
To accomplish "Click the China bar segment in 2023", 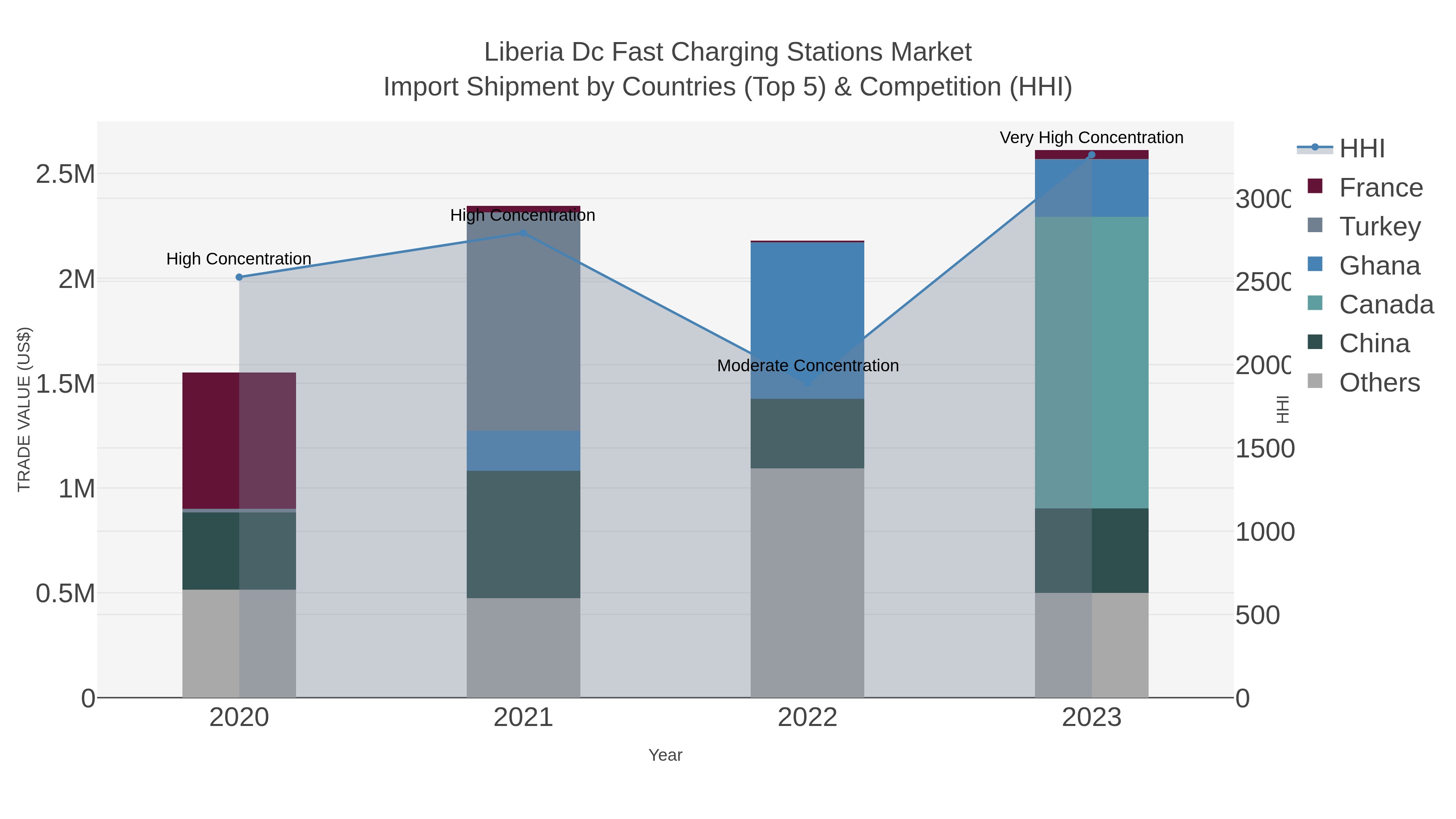I will 1092,550.
